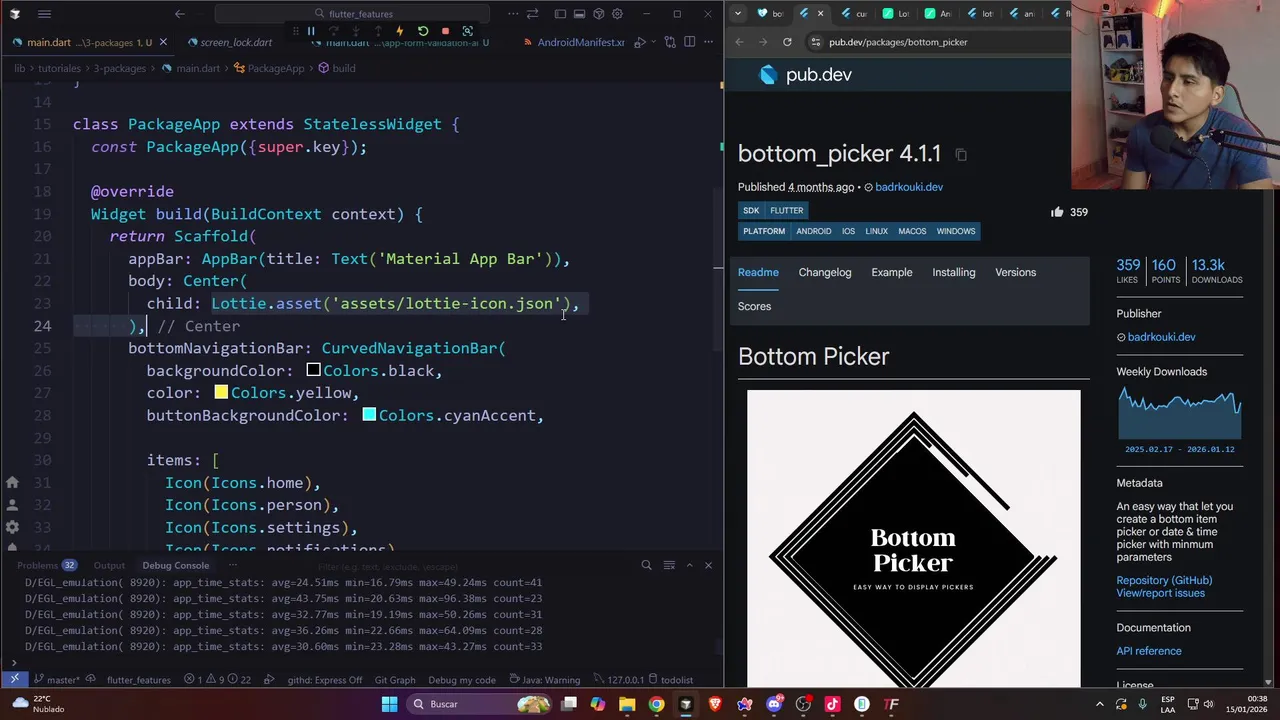
Task: Open the Problems panel tab
Action: tap(46, 565)
